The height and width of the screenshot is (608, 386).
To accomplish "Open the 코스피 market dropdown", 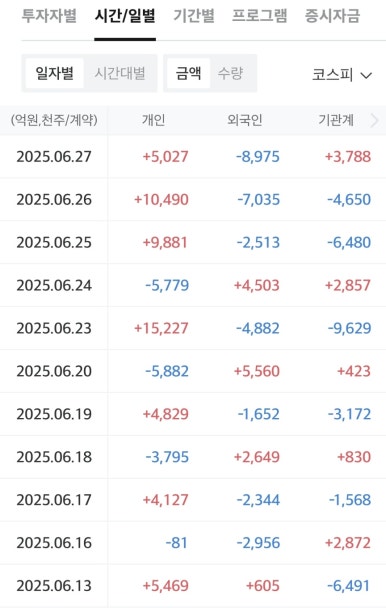I will click(x=342, y=74).
